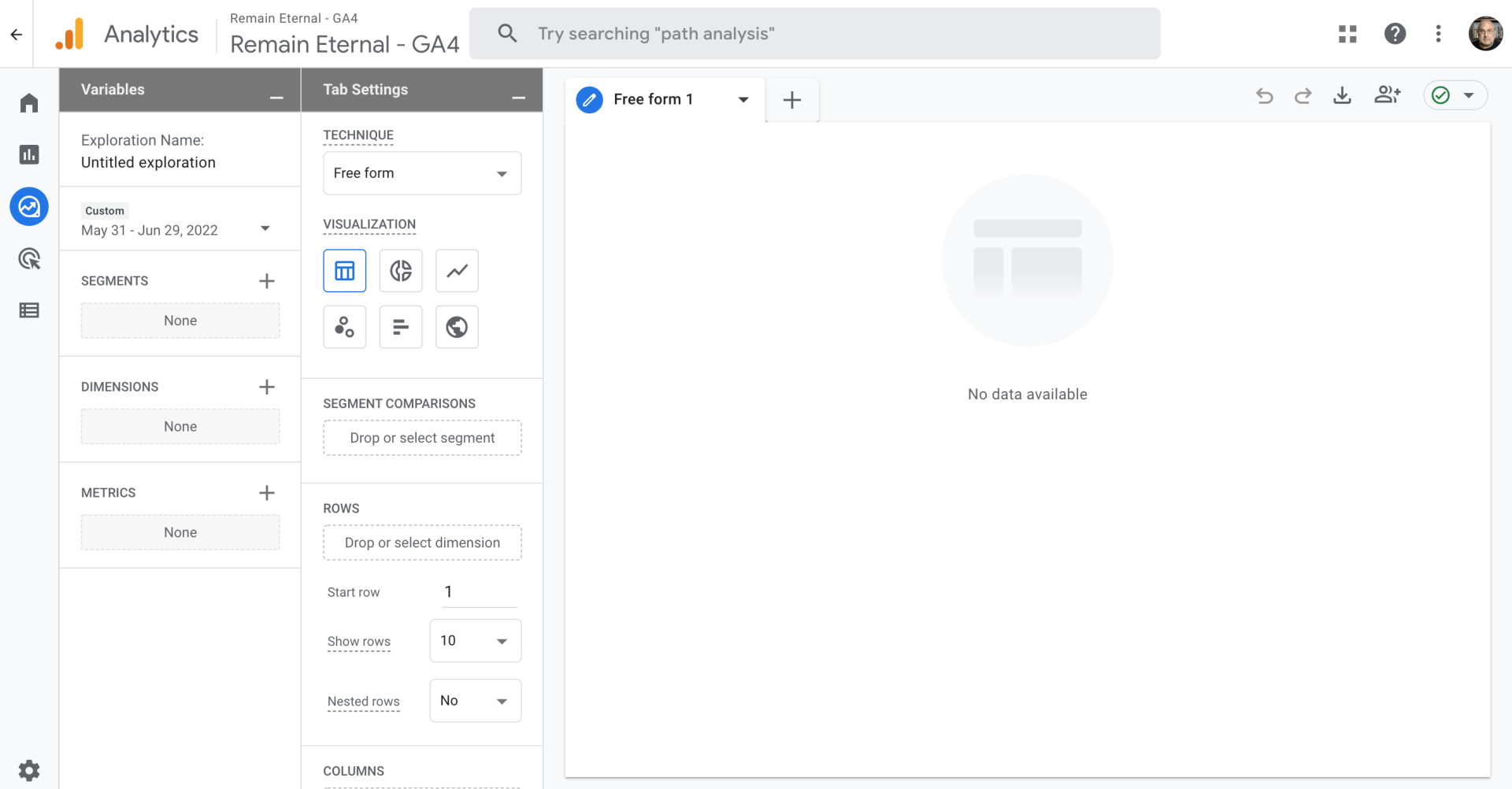Screen dimensions: 1512x789
Task: Open the Technique Free form dropdown
Action: 422,173
